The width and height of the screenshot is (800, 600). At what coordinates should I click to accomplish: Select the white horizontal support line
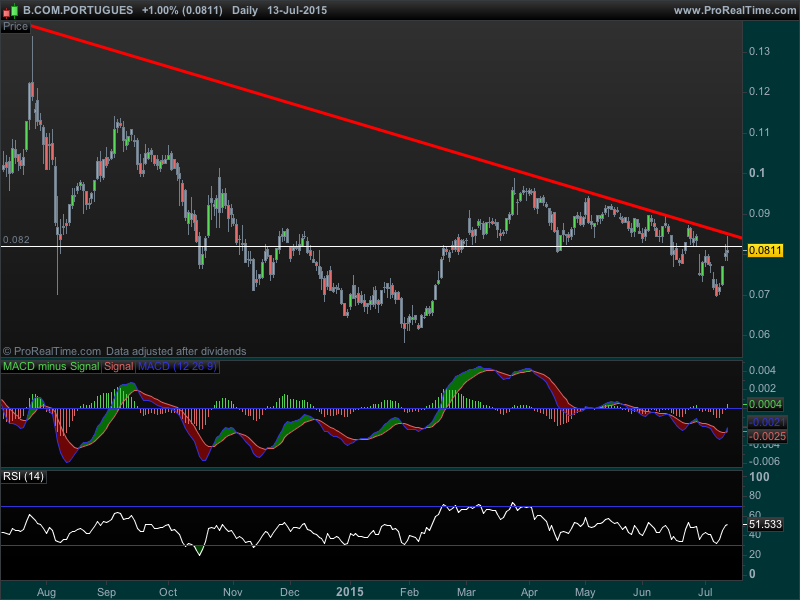point(400,246)
